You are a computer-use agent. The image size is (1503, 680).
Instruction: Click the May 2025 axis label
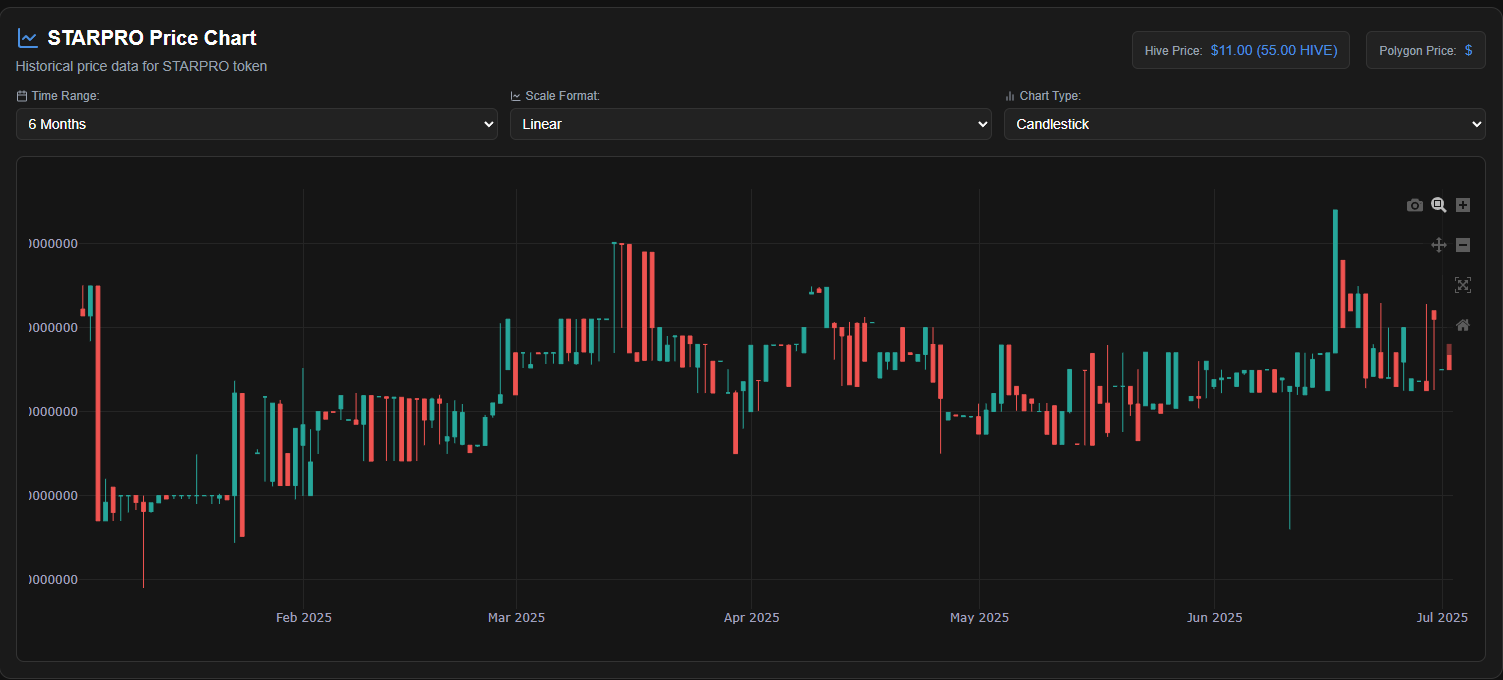(979, 617)
